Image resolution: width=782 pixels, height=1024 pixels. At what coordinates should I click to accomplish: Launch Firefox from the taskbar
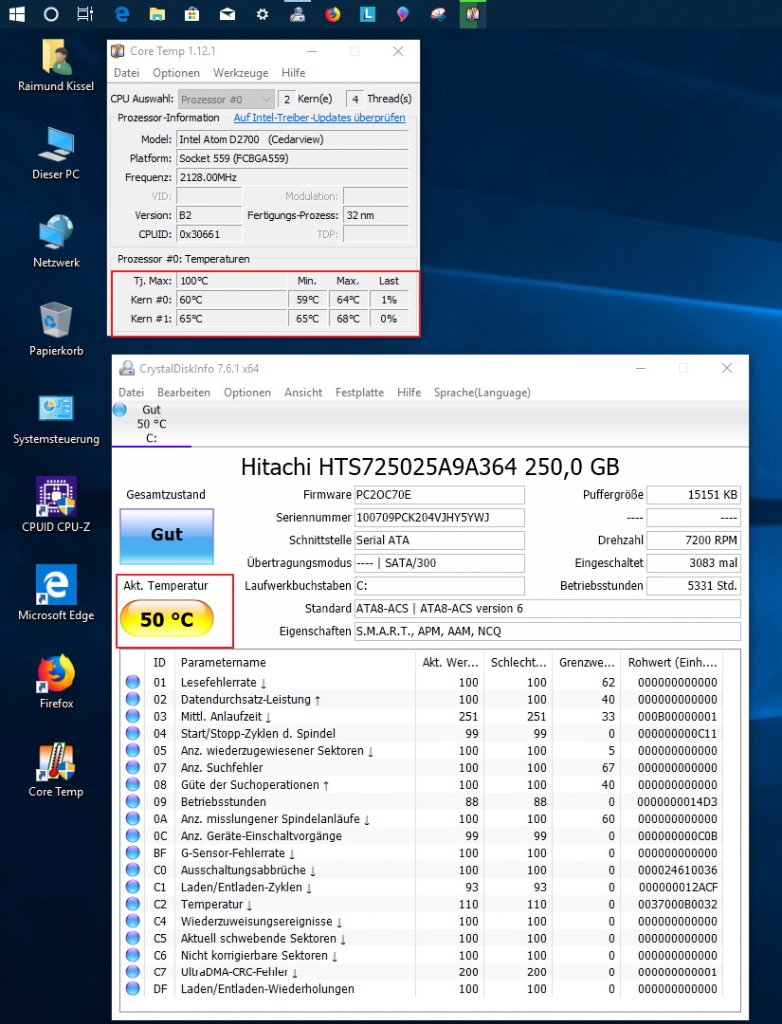(333, 14)
